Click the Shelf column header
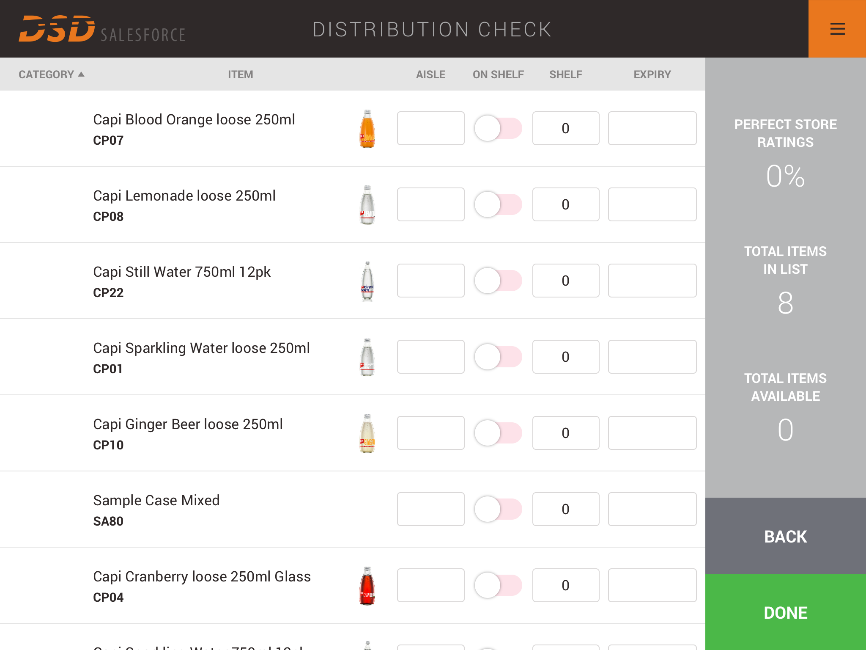Viewport: 866px width, 650px height. pyautogui.click(x=566, y=75)
